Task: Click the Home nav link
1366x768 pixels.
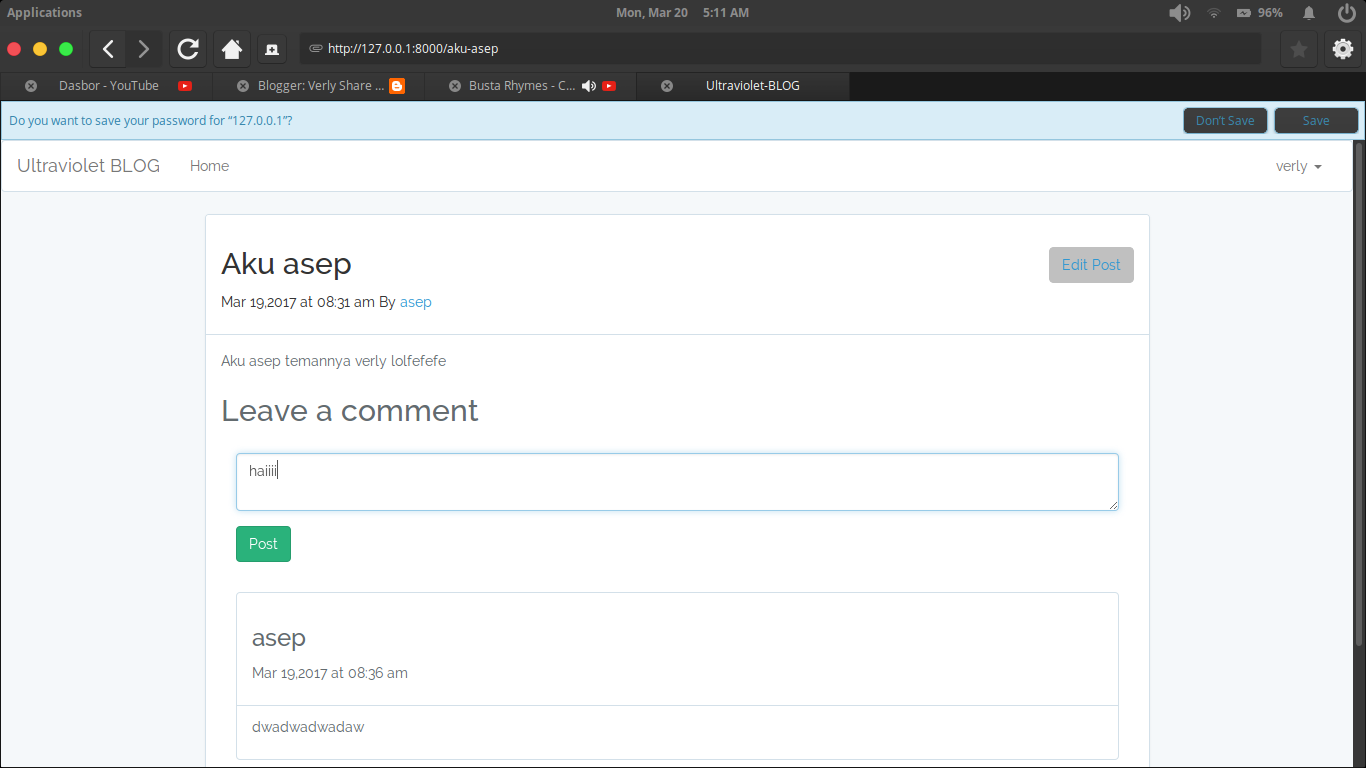Action: (x=209, y=166)
